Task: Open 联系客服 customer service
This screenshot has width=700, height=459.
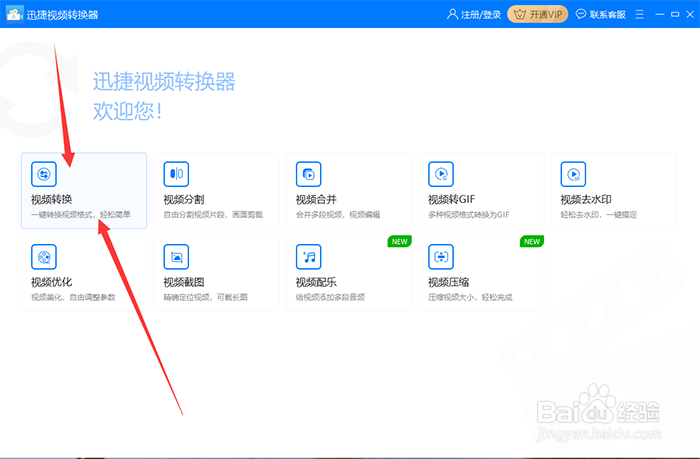Action: (x=608, y=15)
